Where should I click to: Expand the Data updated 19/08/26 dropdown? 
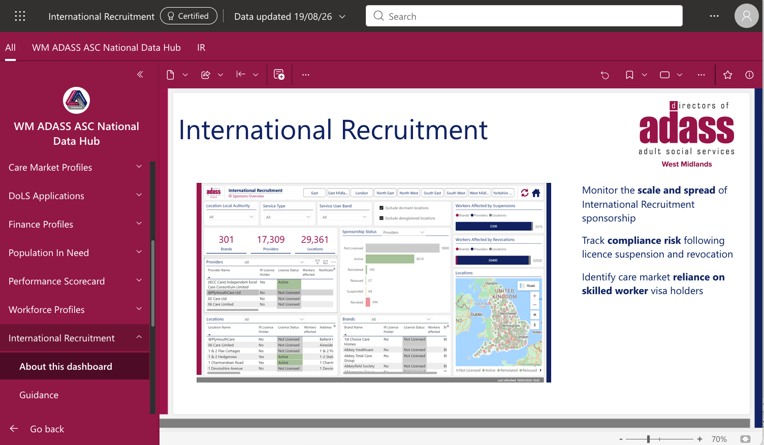tap(342, 17)
